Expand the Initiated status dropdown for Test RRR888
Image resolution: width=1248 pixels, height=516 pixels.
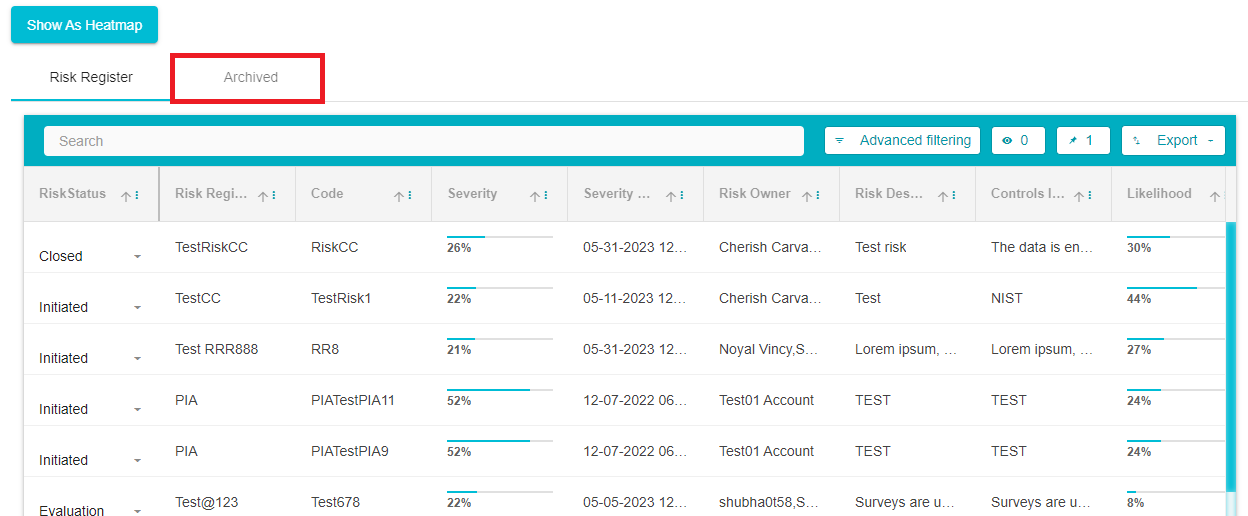[x=137, y=359]
